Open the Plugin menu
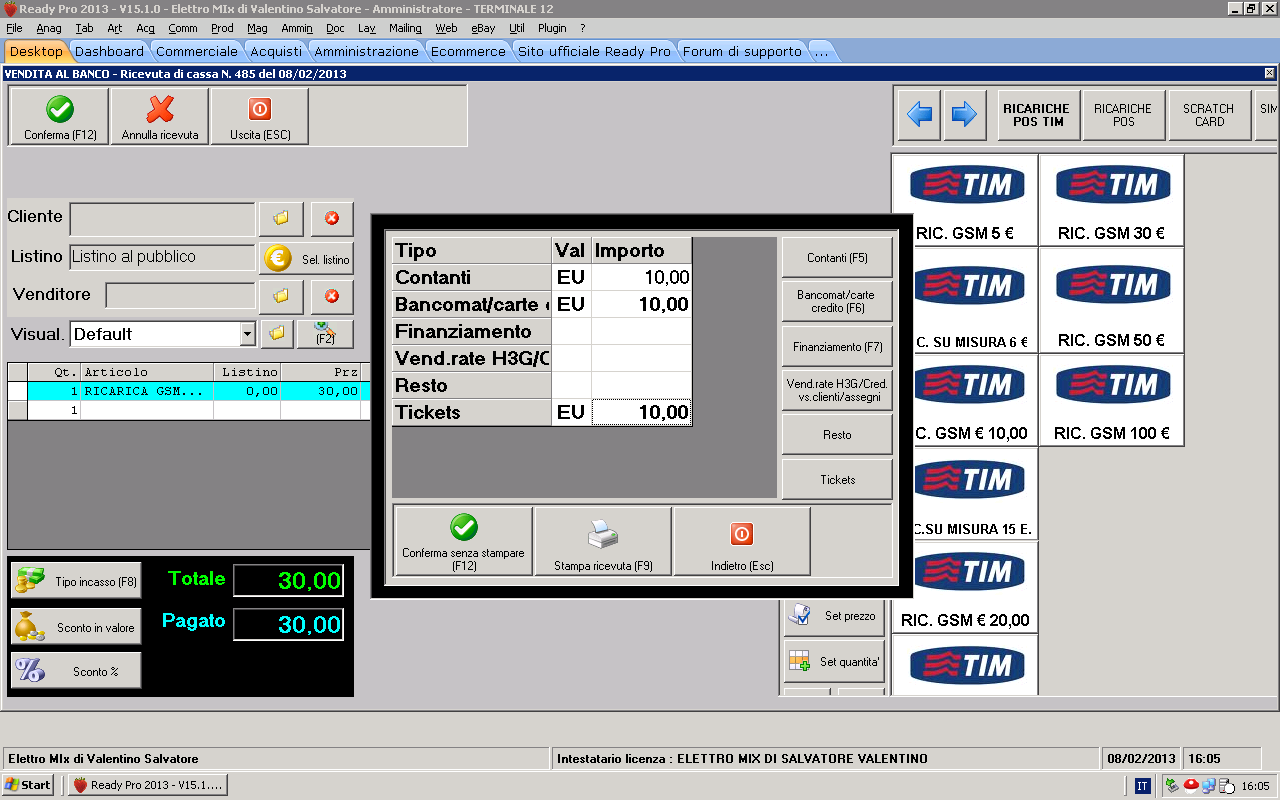This screenshot has height=800, width=1280. point(551,28)
